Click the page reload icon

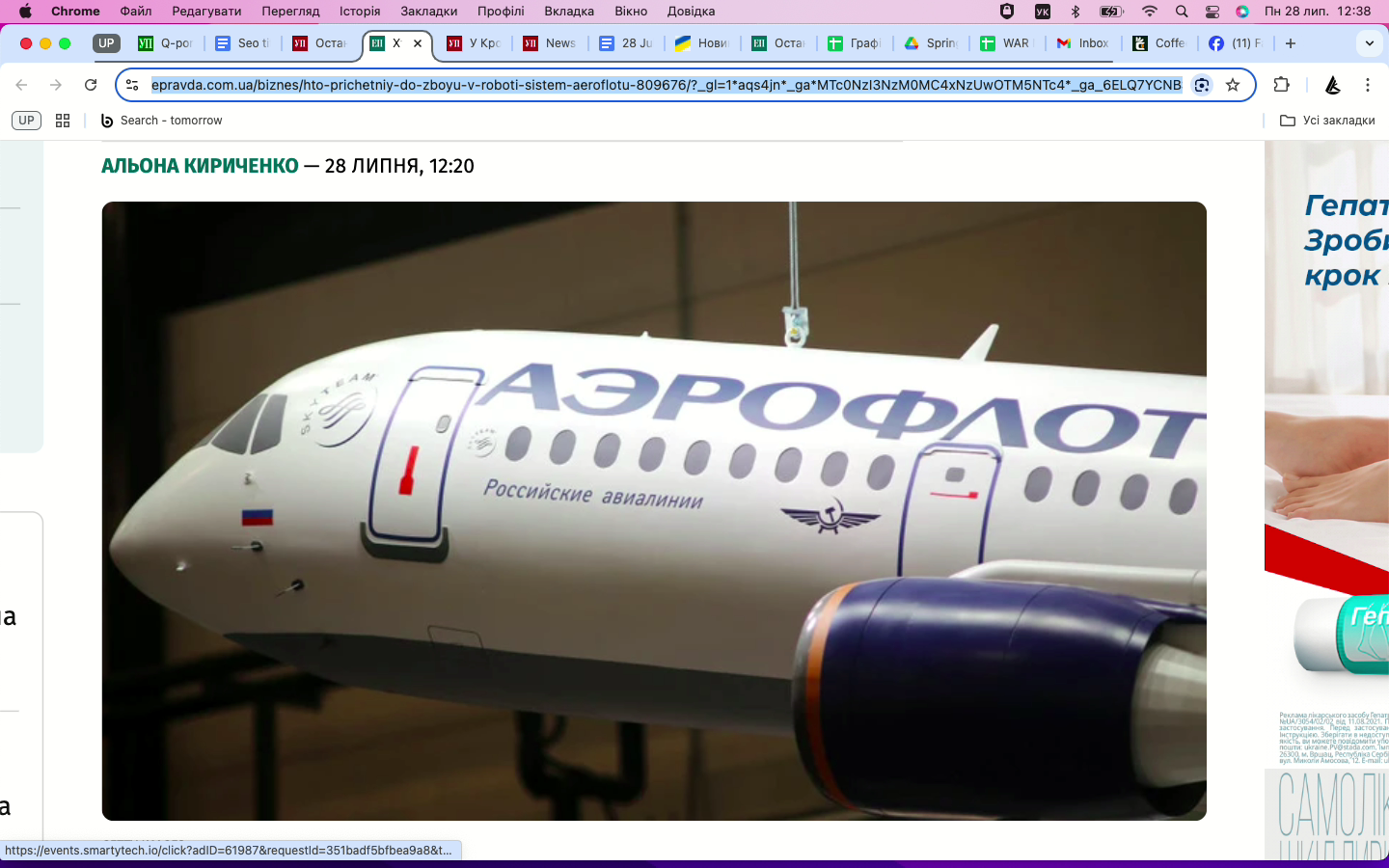point(91,85)
